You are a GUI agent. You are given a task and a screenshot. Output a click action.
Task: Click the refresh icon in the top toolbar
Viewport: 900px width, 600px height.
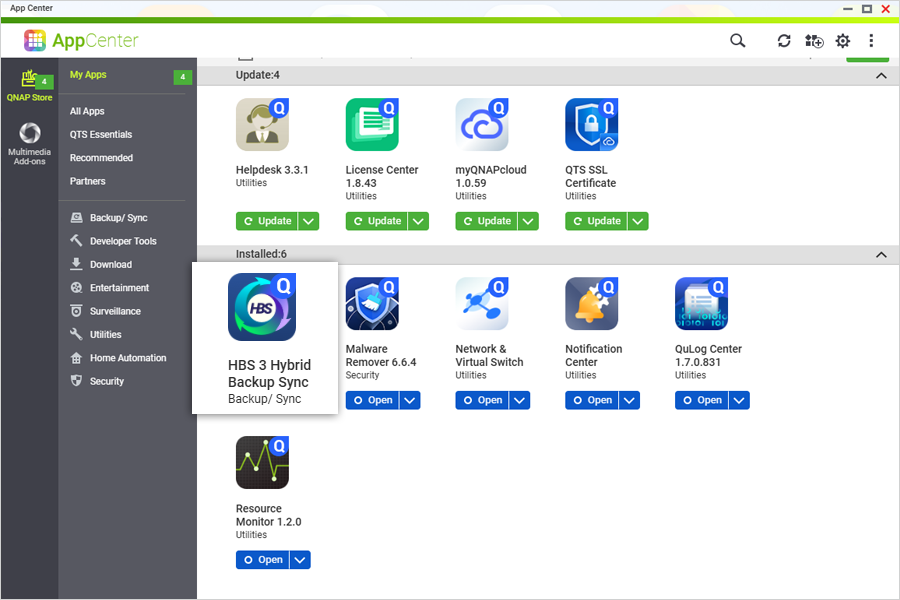784,41
